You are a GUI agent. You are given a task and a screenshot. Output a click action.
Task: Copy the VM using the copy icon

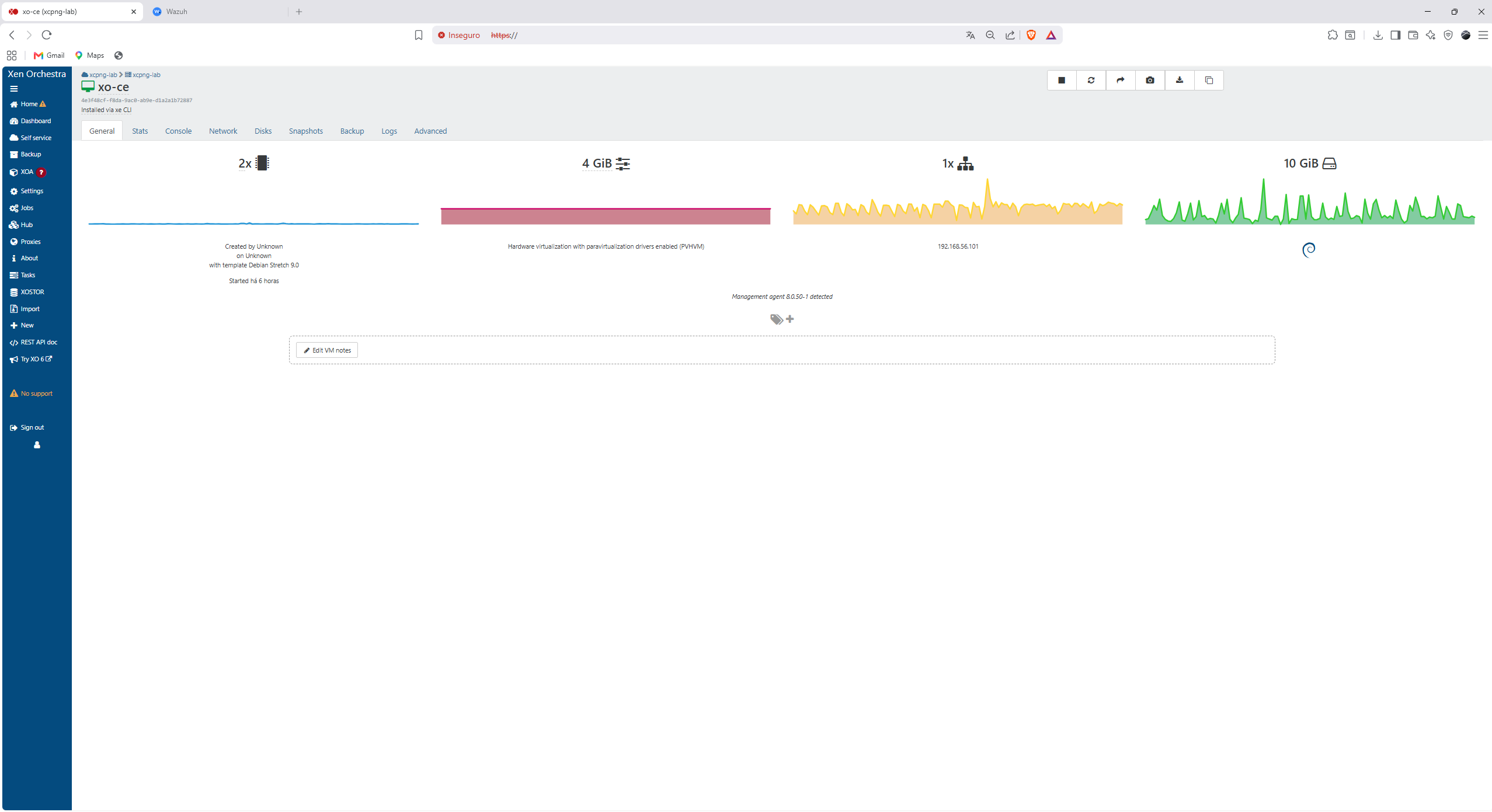[1209, 81]
